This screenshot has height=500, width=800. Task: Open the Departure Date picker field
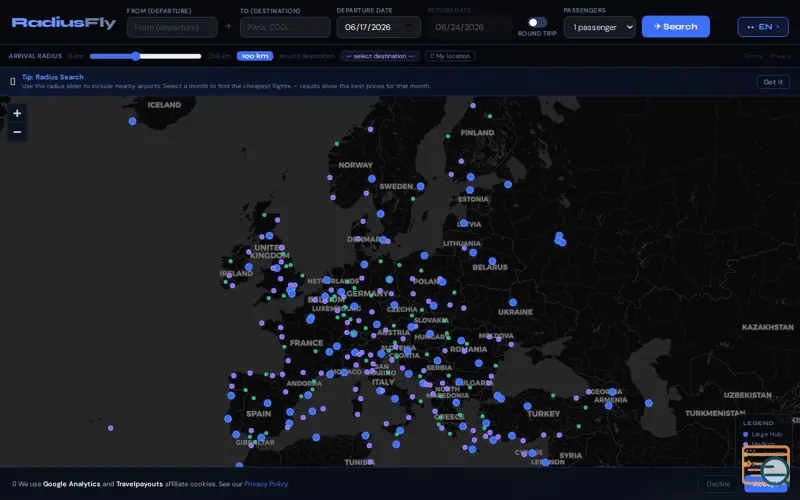379,27
